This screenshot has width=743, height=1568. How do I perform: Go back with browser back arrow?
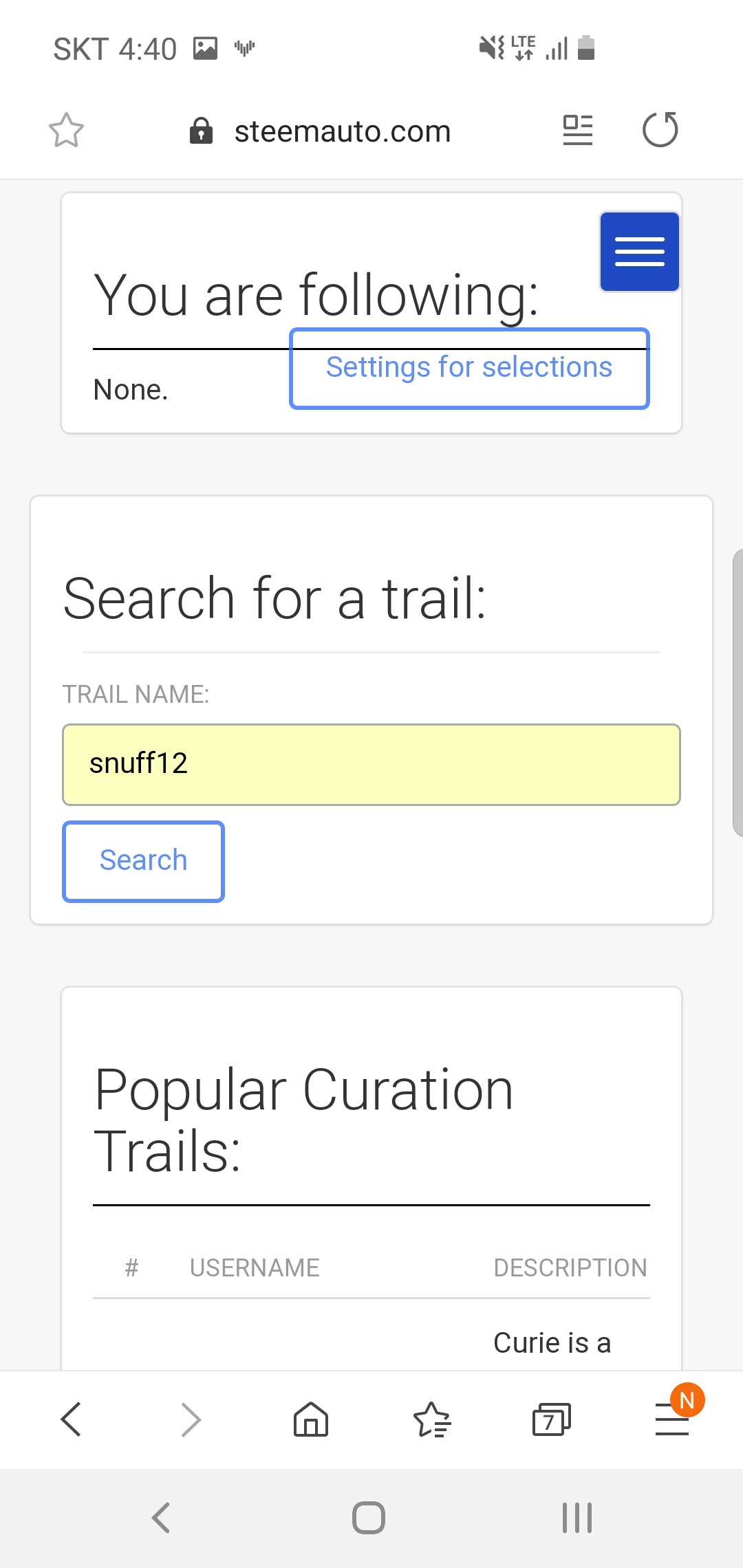click(71, 1419)
